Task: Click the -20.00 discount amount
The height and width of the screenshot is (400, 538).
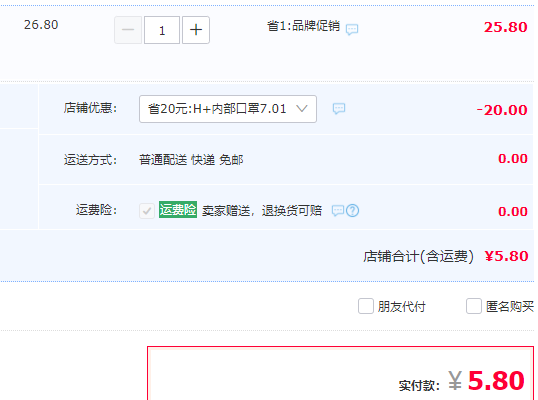Action: point(502,110)
